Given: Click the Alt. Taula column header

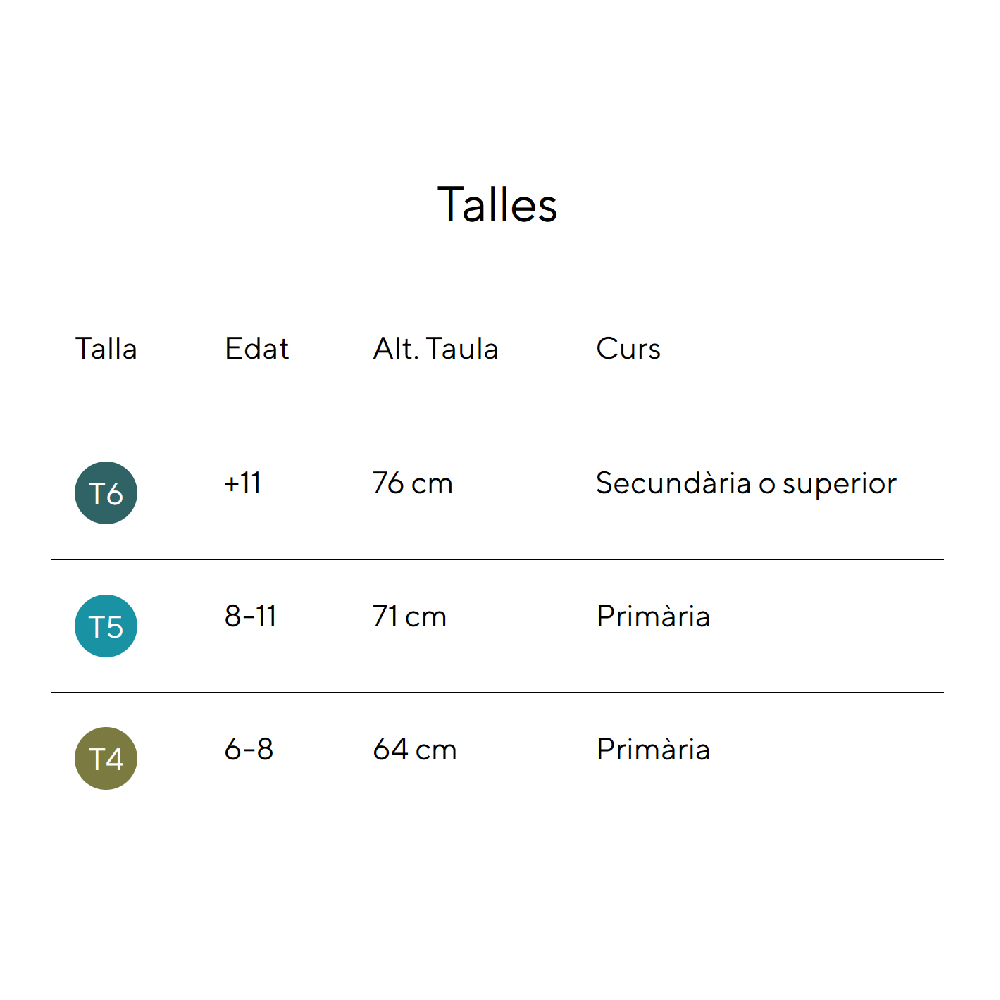Looking at the screenshot, I should [435, 349].
